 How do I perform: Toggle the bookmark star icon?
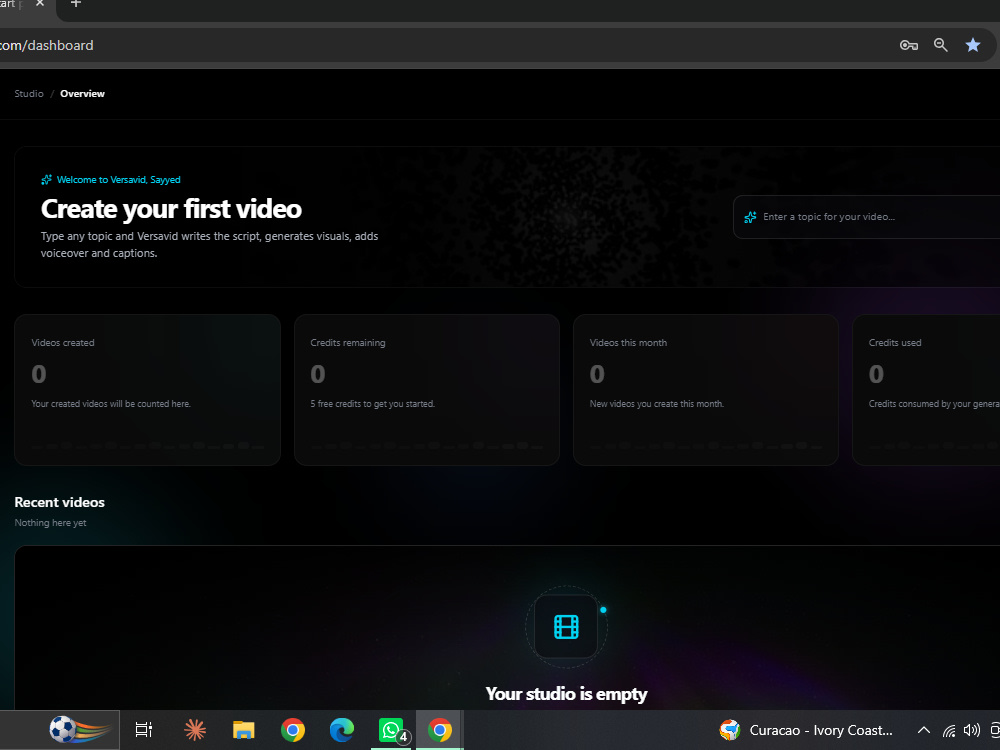[973, 45]
